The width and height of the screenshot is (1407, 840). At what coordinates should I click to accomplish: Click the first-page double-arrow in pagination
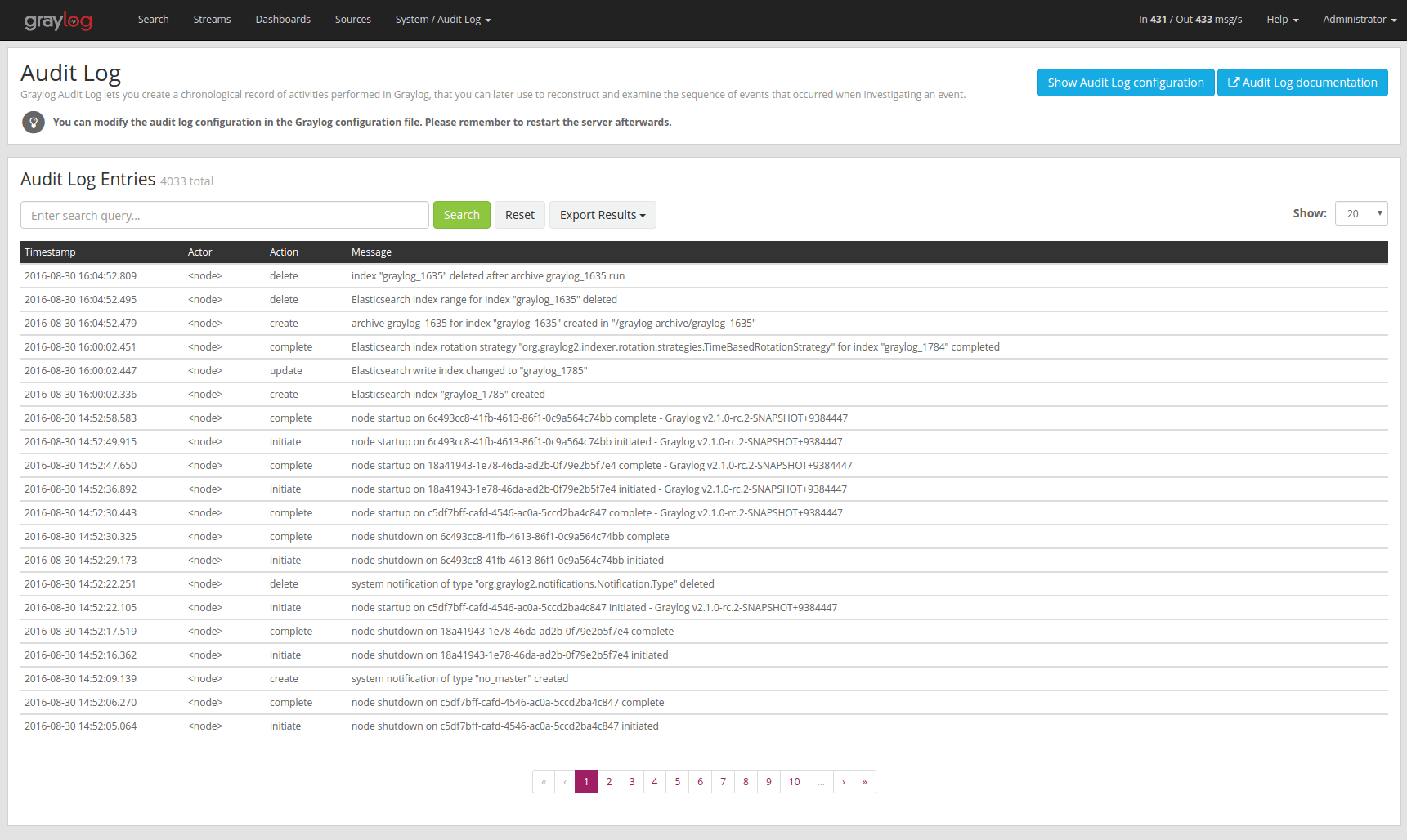coord(544,781)
